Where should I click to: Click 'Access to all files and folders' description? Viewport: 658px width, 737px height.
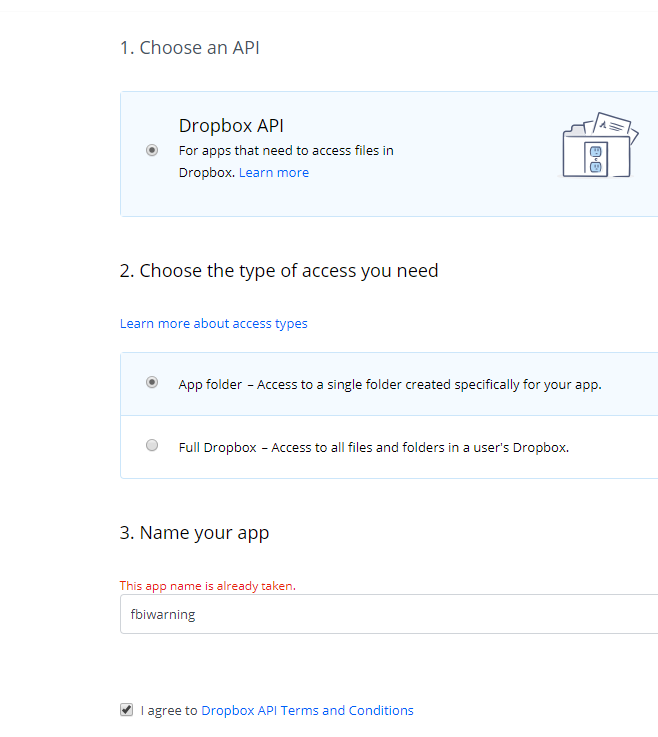point(420,447)
